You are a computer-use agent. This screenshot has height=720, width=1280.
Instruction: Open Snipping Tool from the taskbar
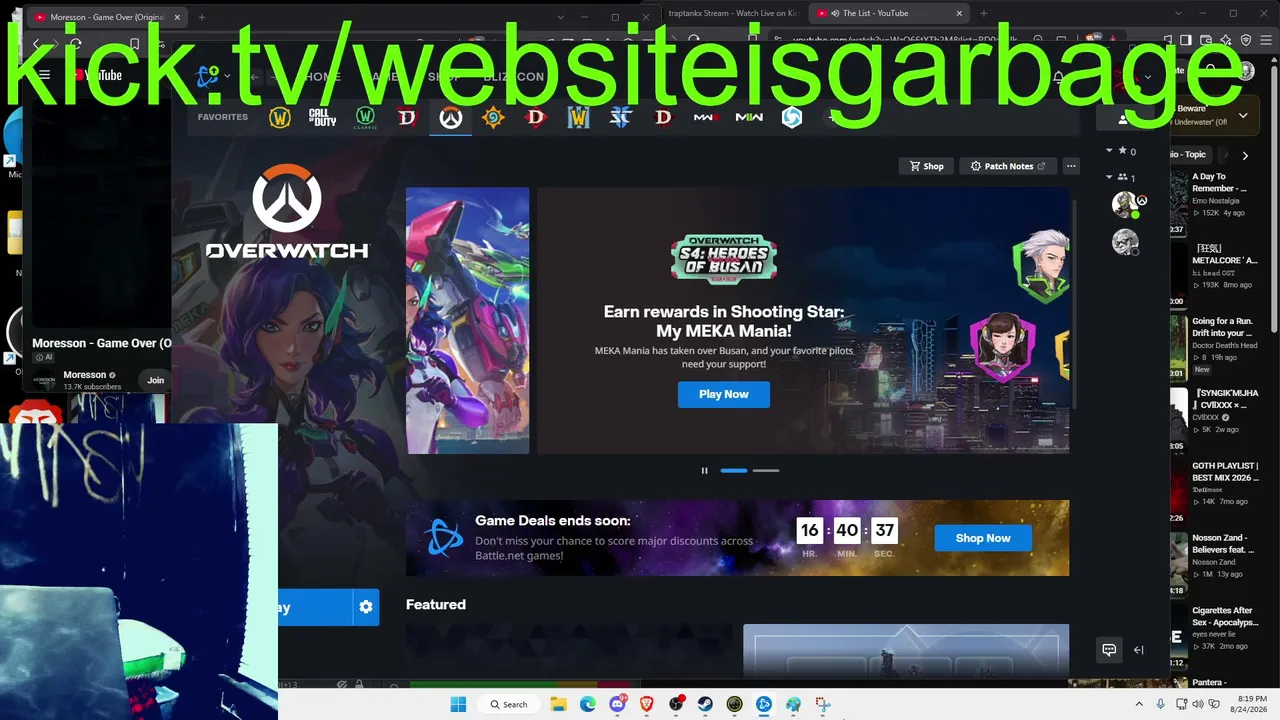click(822, 704)
